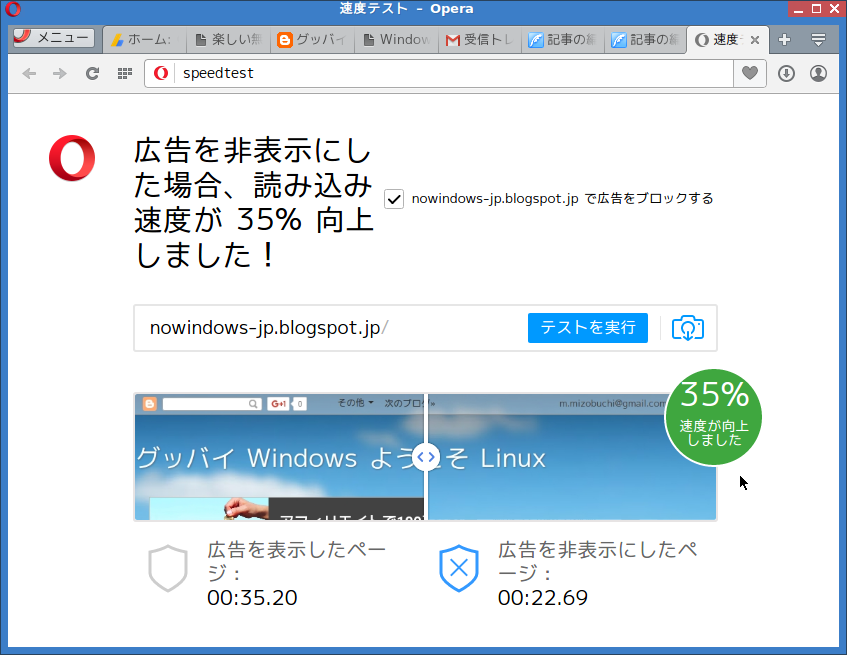Open the Speed Dial grid icon
This screenshot has width=847, height=655.
coord(125,73)
